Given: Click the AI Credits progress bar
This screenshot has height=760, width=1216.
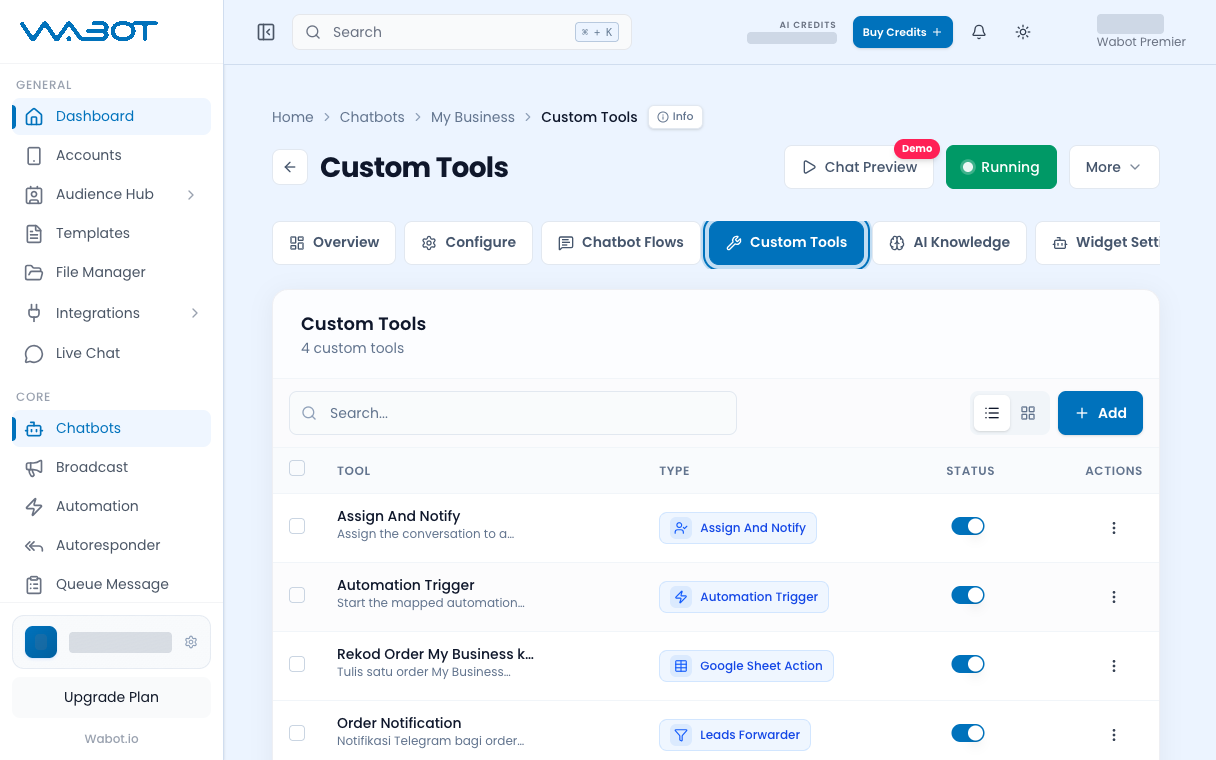Looking at the screenshot, I should coord(792,38).
